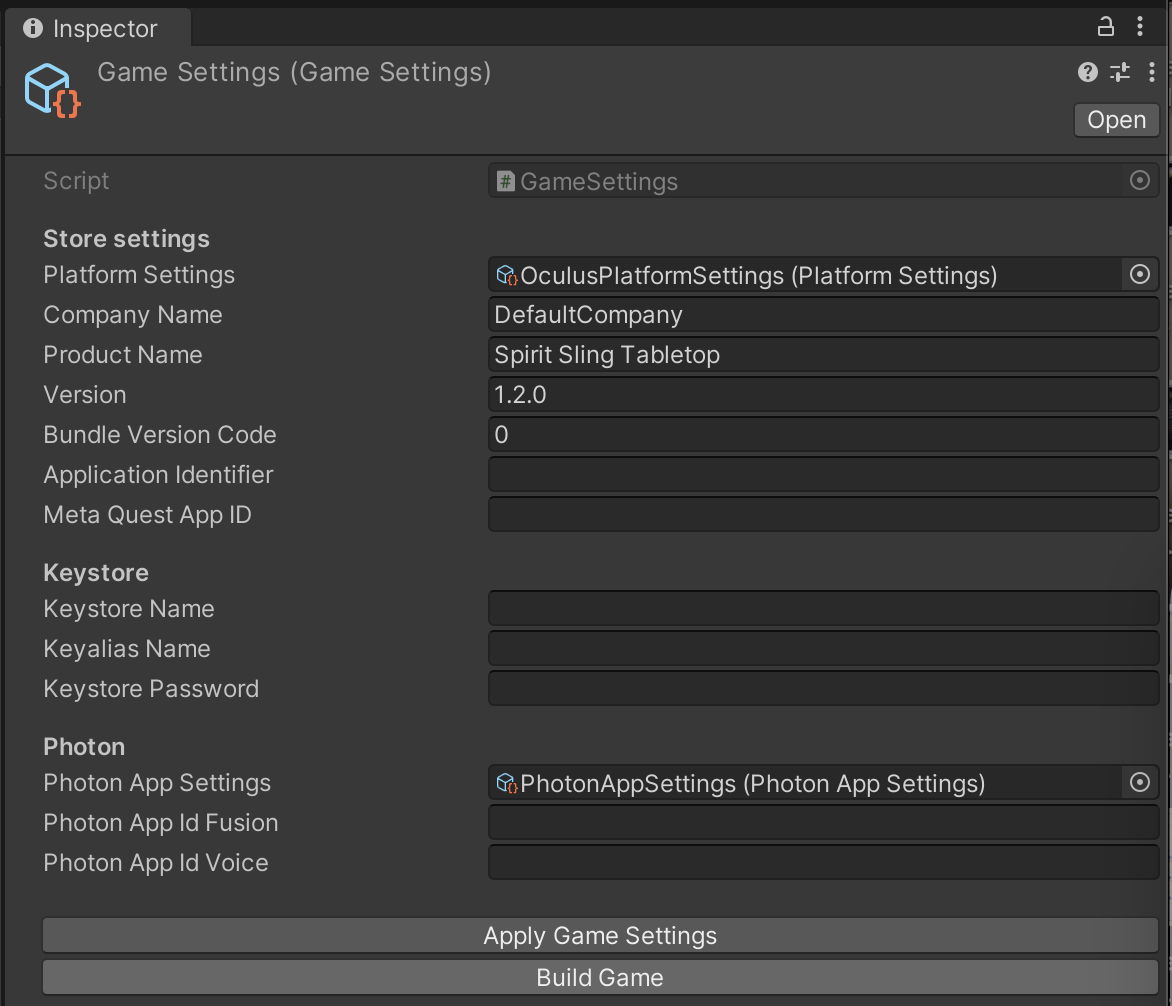Open the Inspector tab's three-dot menu
The image size is (1172, 1006).
(x=1140, y=27)
